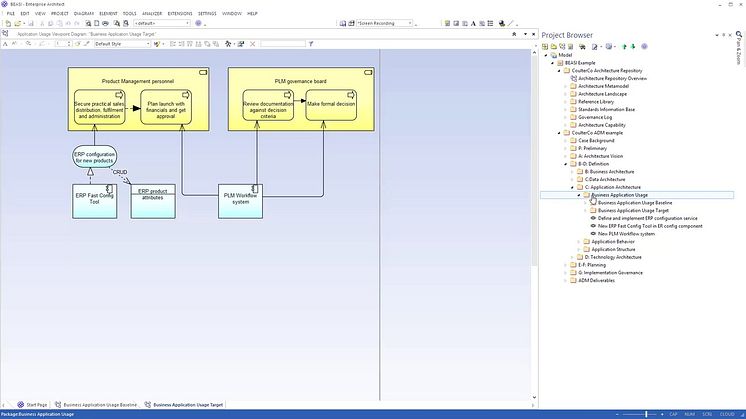Click the Enterprise Architect application logo icon

click(x=5, y=4)
